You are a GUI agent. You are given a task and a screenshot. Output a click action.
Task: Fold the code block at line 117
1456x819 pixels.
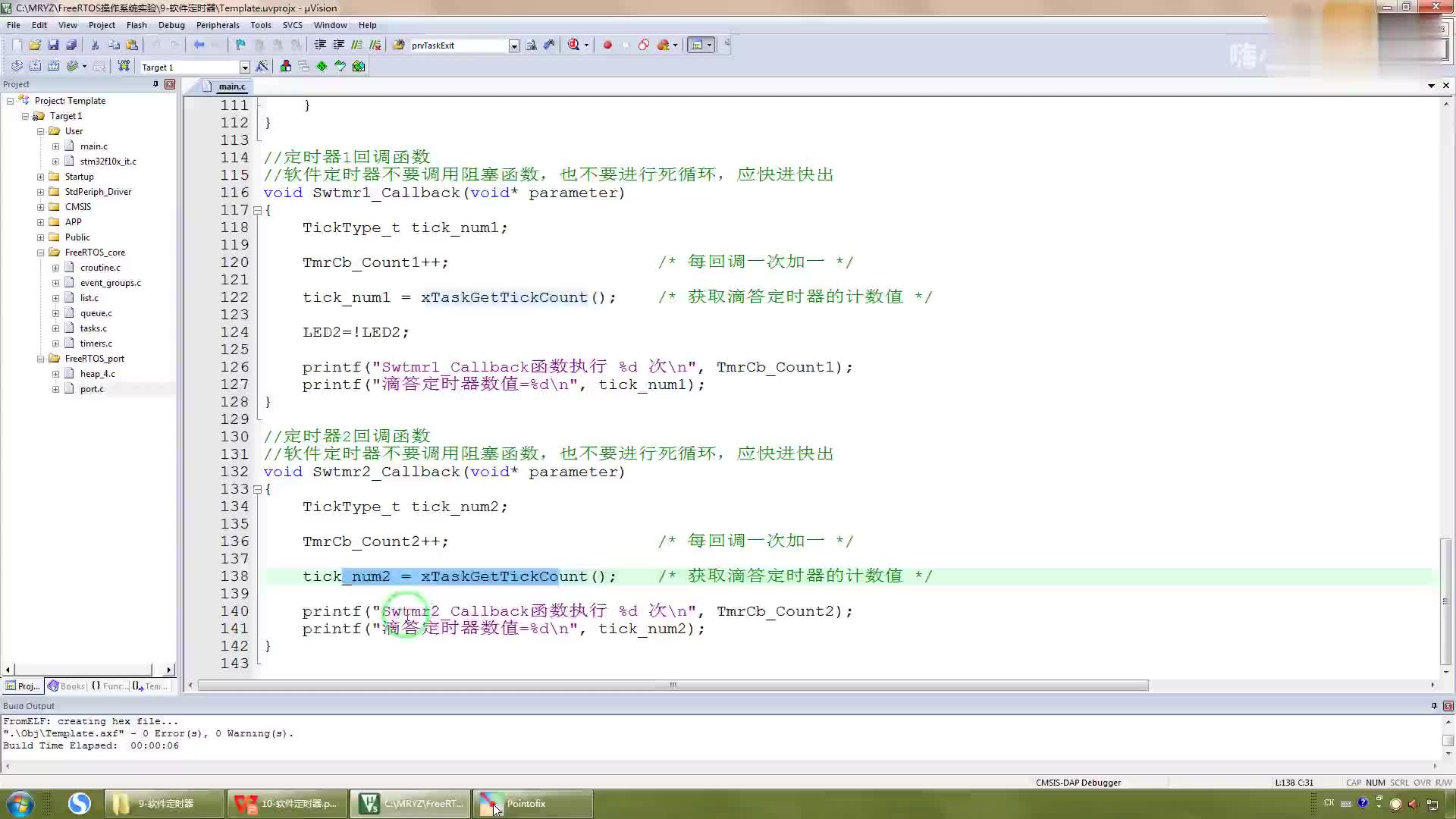point(257,210)
